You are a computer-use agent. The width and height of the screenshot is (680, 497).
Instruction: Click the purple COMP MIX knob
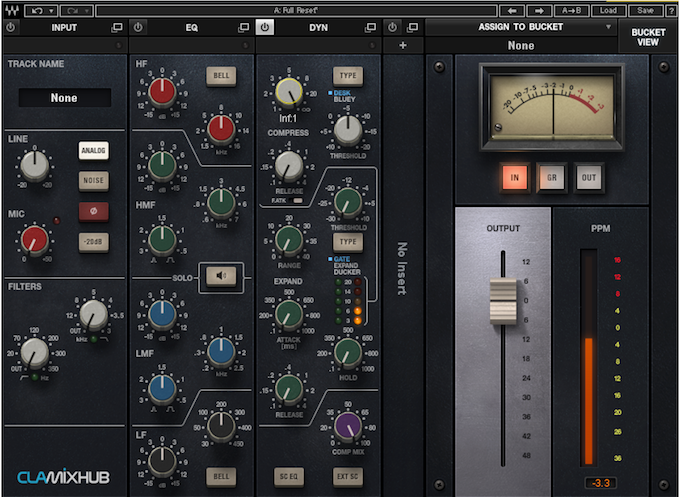pos(348,426)
